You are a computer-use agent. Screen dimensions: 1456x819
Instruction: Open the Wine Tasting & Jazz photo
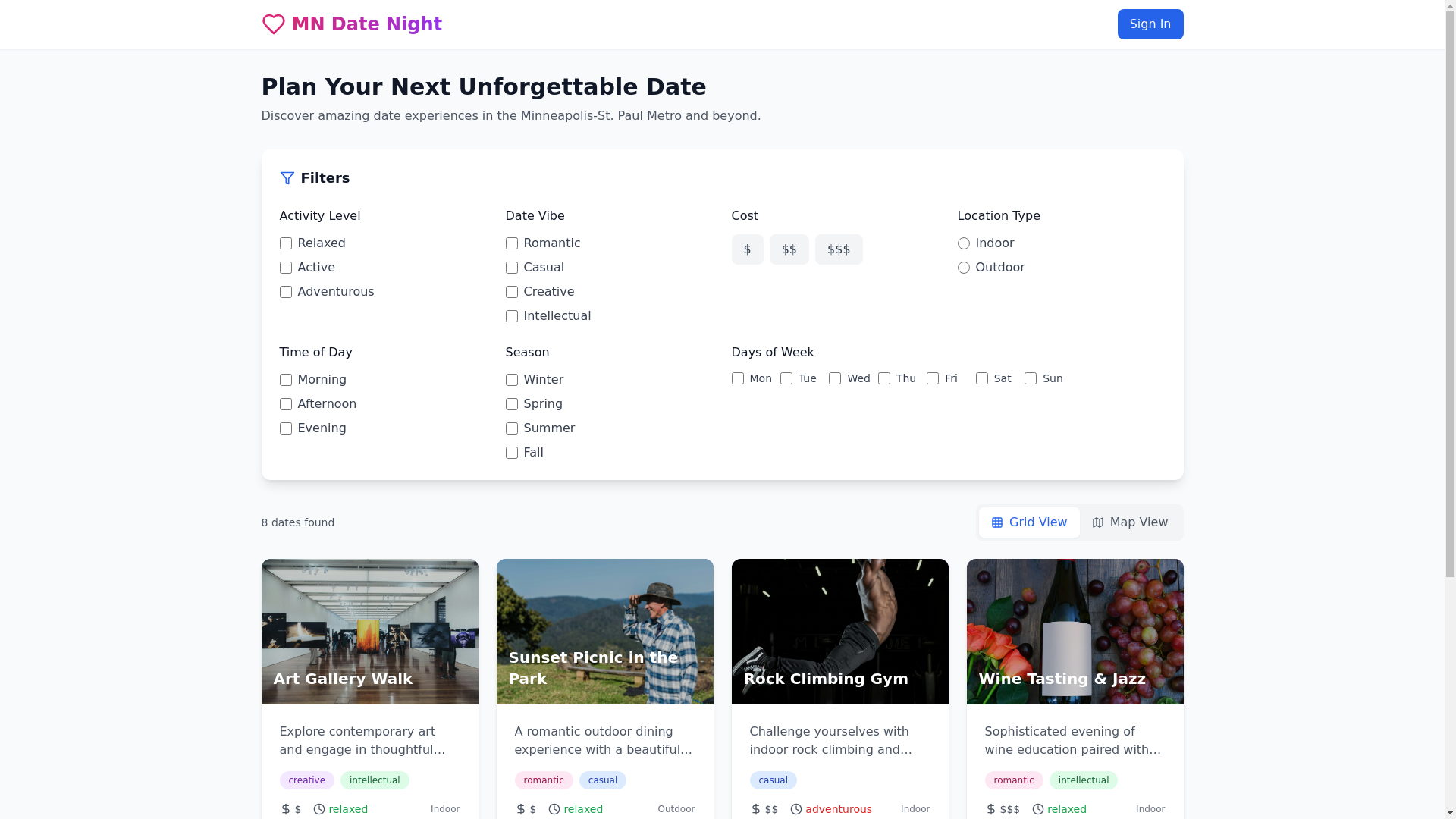coord(1075,632)
